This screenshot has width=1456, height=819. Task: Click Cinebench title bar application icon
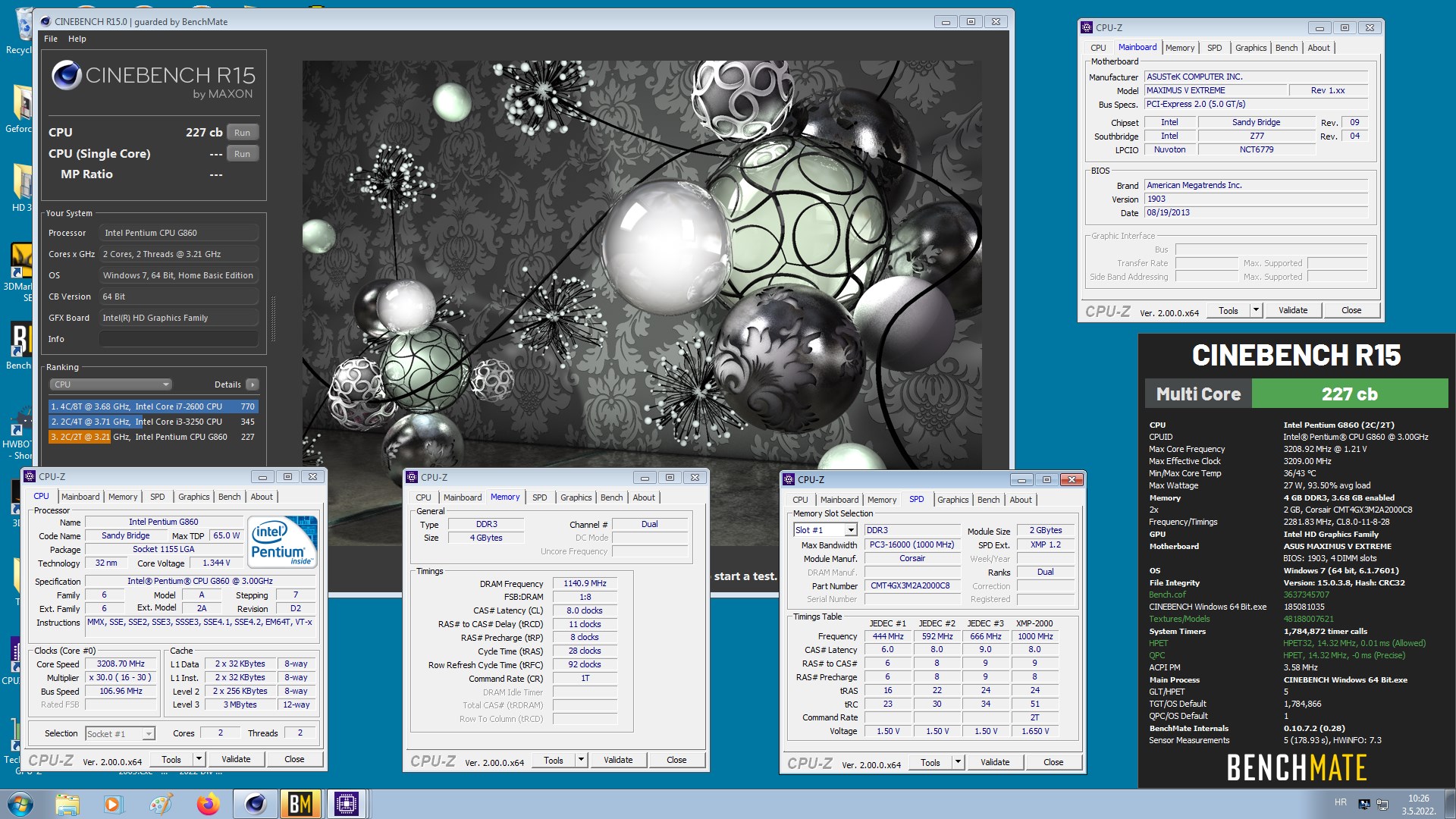[45, 21]
